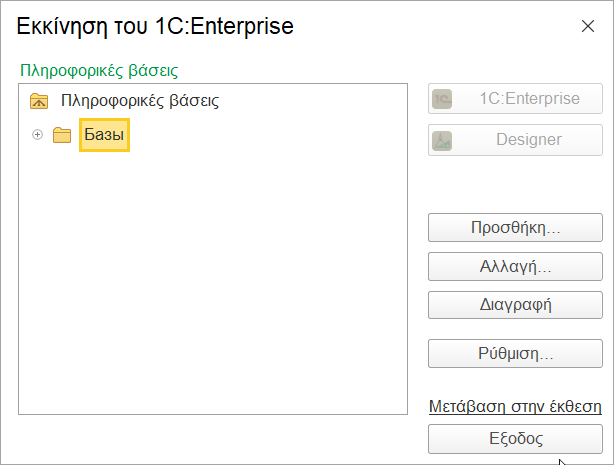Image resolution: width=614 pixels, height=465 pixels.
Task: Select the Πληροφορικές βάσεις root tree item
Action: [x=140, y=101]
